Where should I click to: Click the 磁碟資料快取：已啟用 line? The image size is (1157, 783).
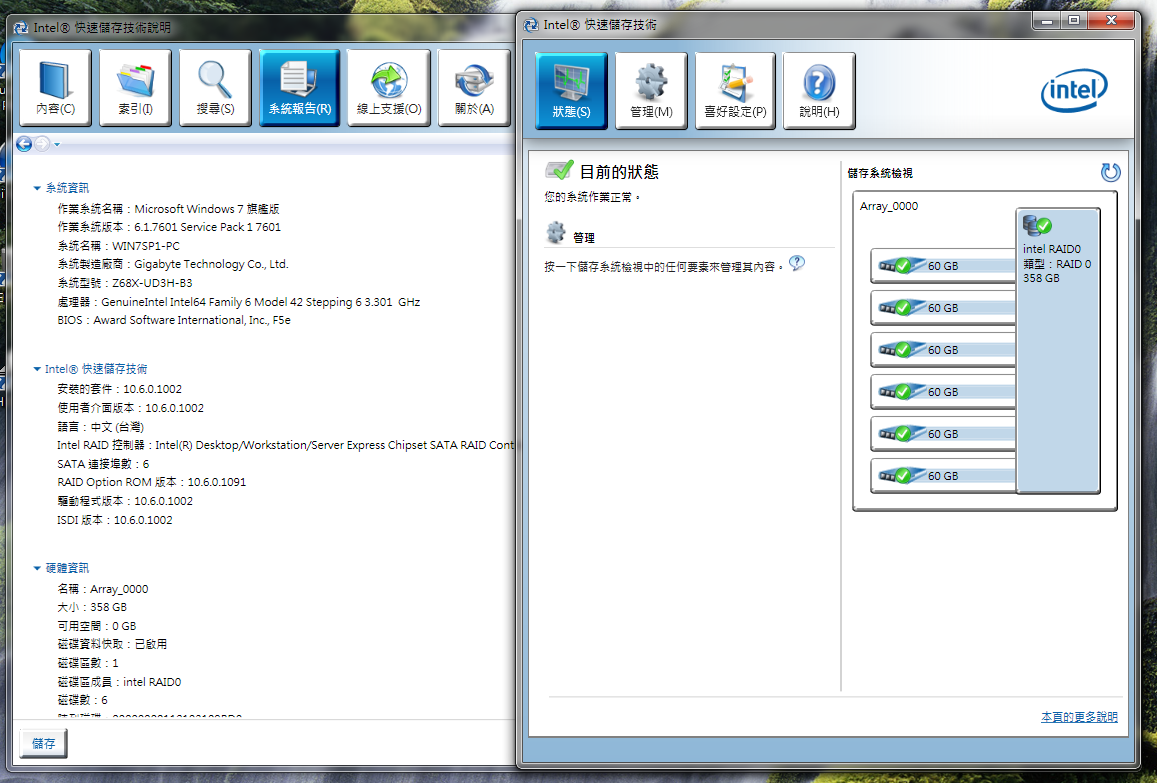pyautogui.click(x=112, y=644)
